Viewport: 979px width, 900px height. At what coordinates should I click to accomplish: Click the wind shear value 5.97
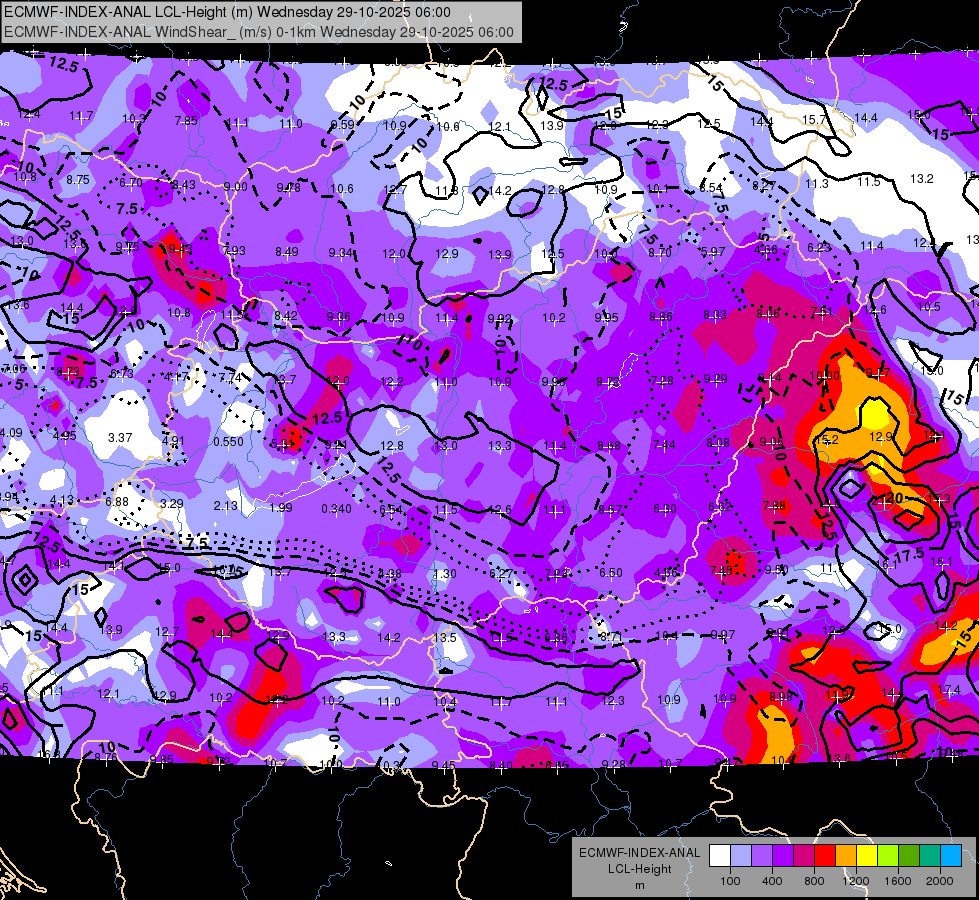(713, 251)
